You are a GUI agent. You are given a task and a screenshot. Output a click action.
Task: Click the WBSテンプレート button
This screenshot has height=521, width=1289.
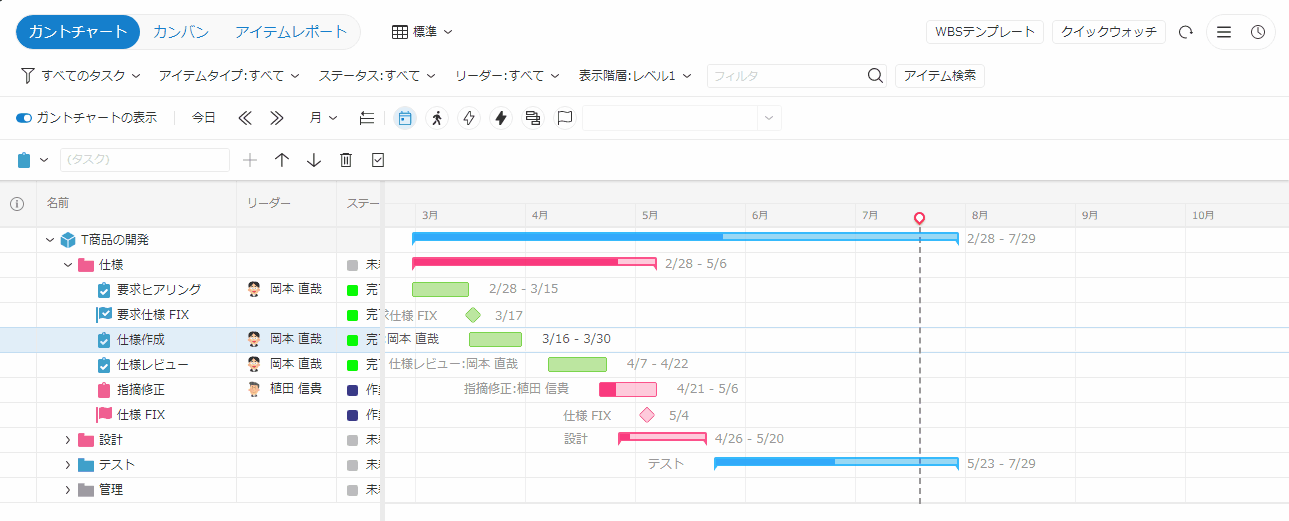pyautogui.click(x=985, y=32)
